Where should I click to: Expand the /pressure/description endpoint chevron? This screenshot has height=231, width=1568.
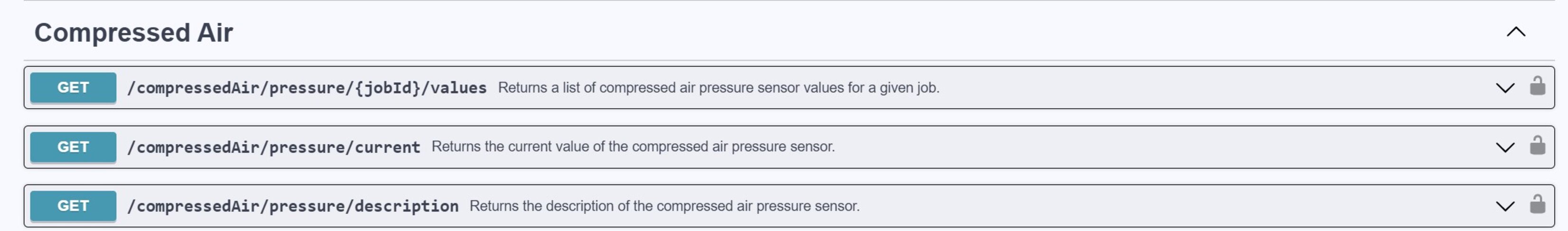pos(1505,206)
